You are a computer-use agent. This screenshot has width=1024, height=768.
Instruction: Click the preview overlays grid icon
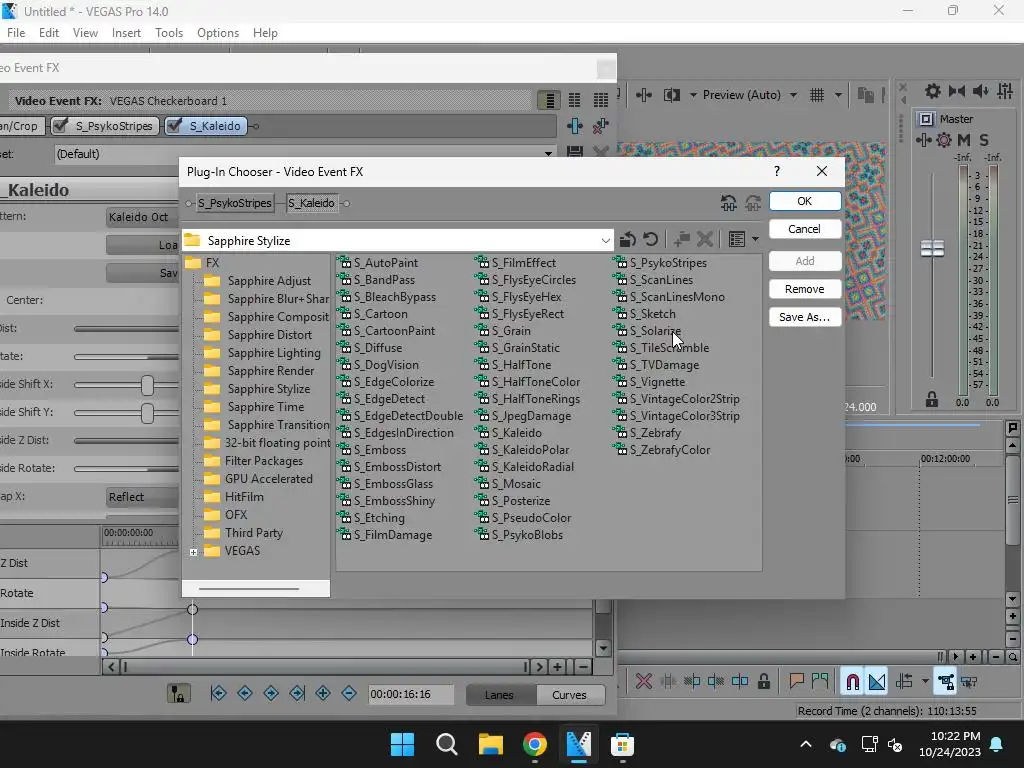tap(817, 95)
